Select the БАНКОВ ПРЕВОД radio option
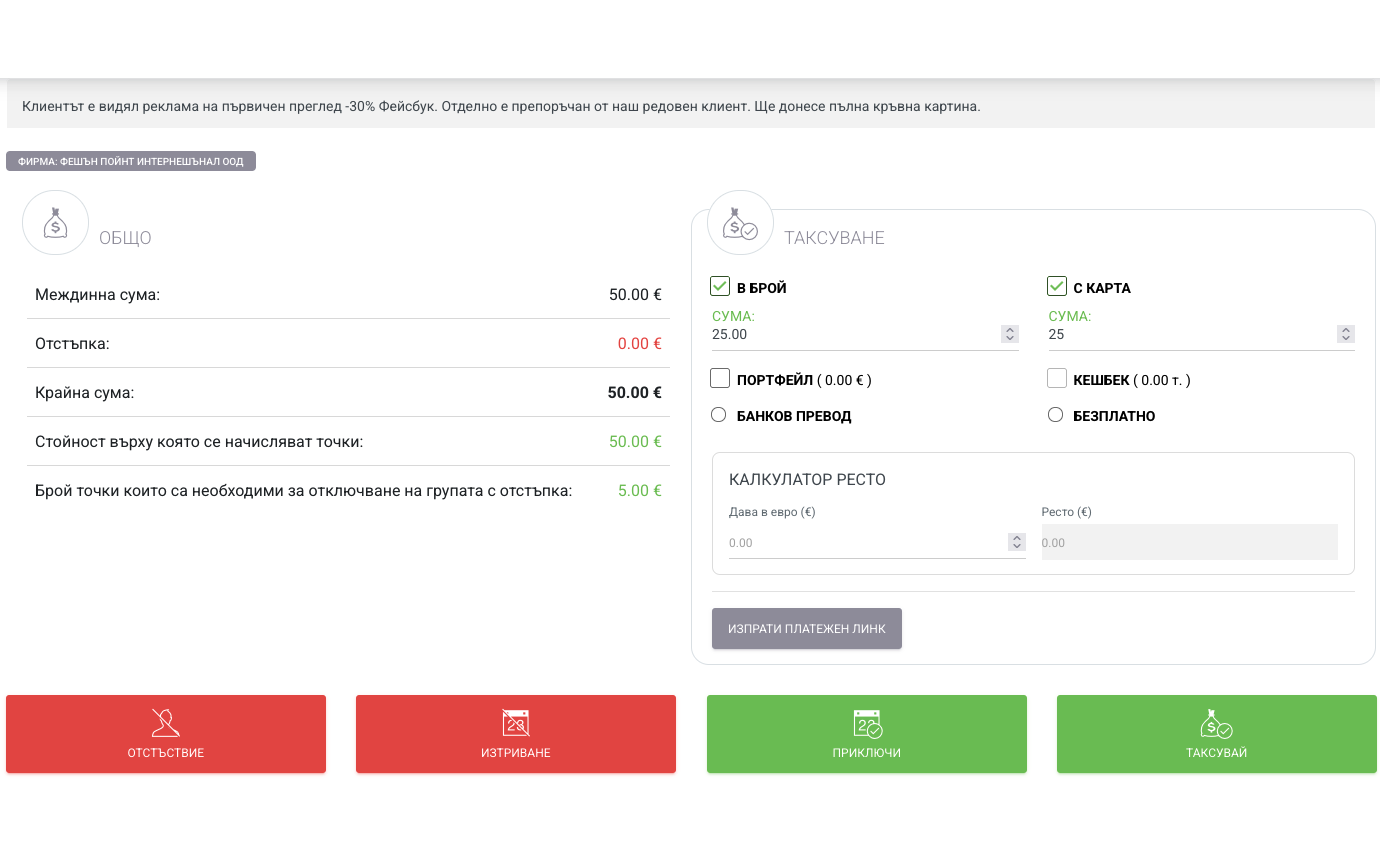This screenshot has height=862, width=1380. [x=718, y=415]
